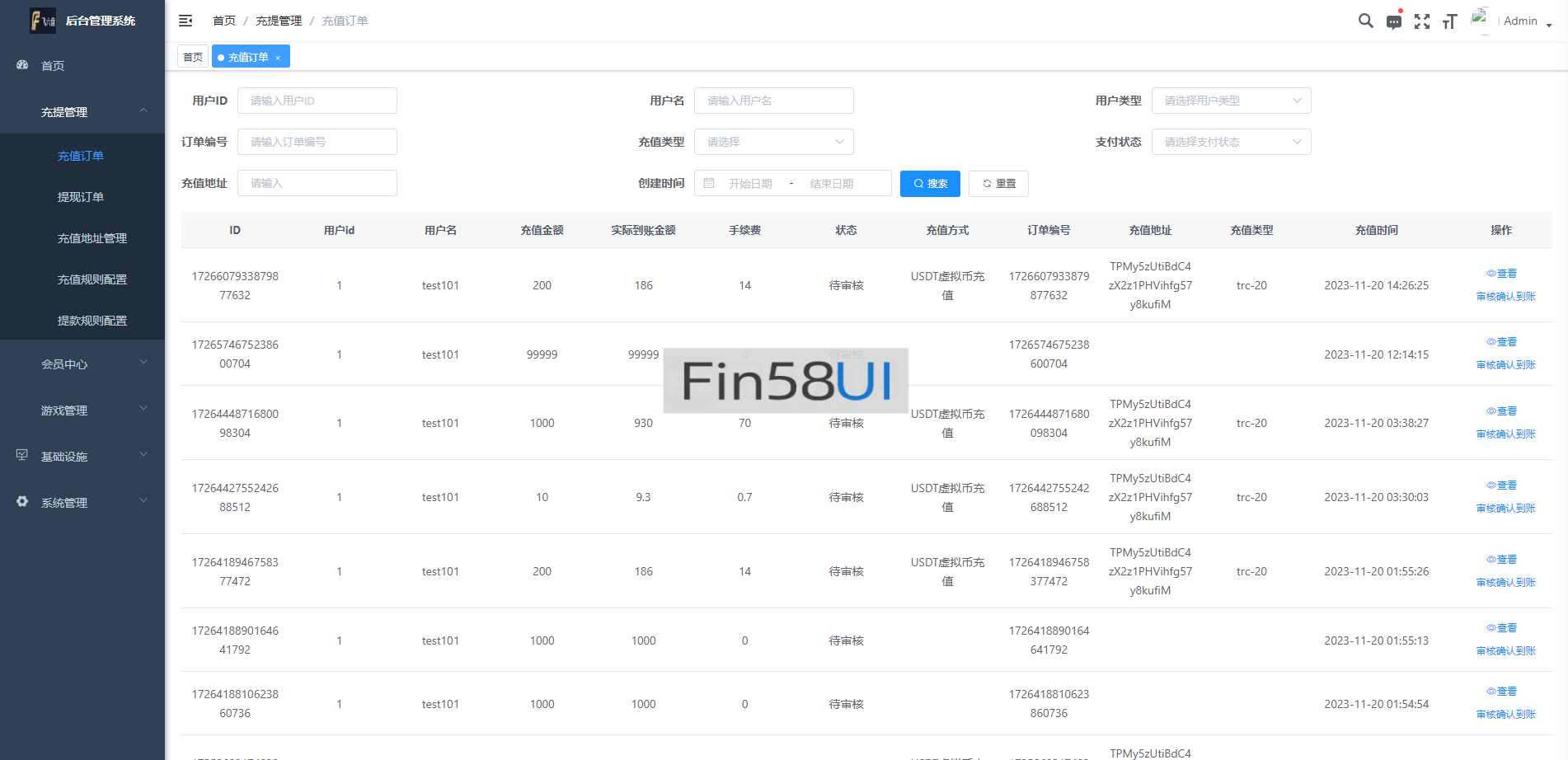Select 提现订单 in the sidebar
This screenshot has height=760, width=1568.
click(x=81, y=197)
